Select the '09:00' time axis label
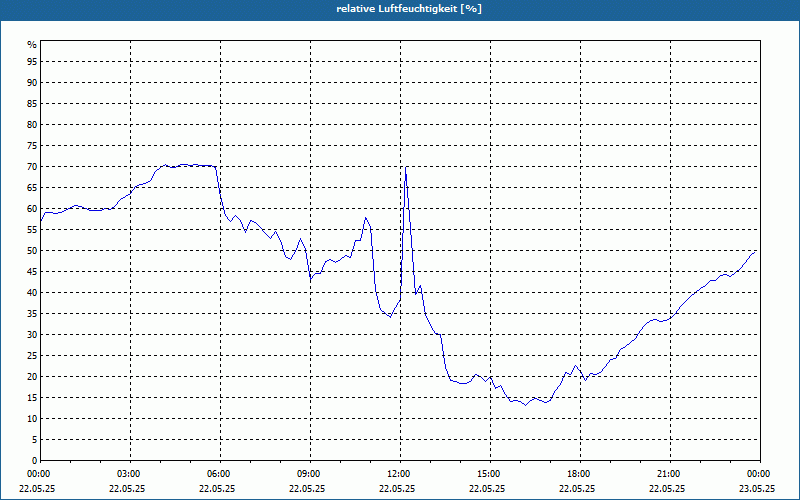 tap(308, 474)
